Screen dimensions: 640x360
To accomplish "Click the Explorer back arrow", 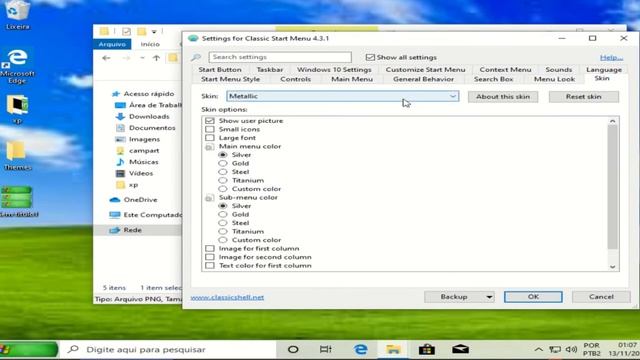I will pyautogui.click(x=106, y=58).
